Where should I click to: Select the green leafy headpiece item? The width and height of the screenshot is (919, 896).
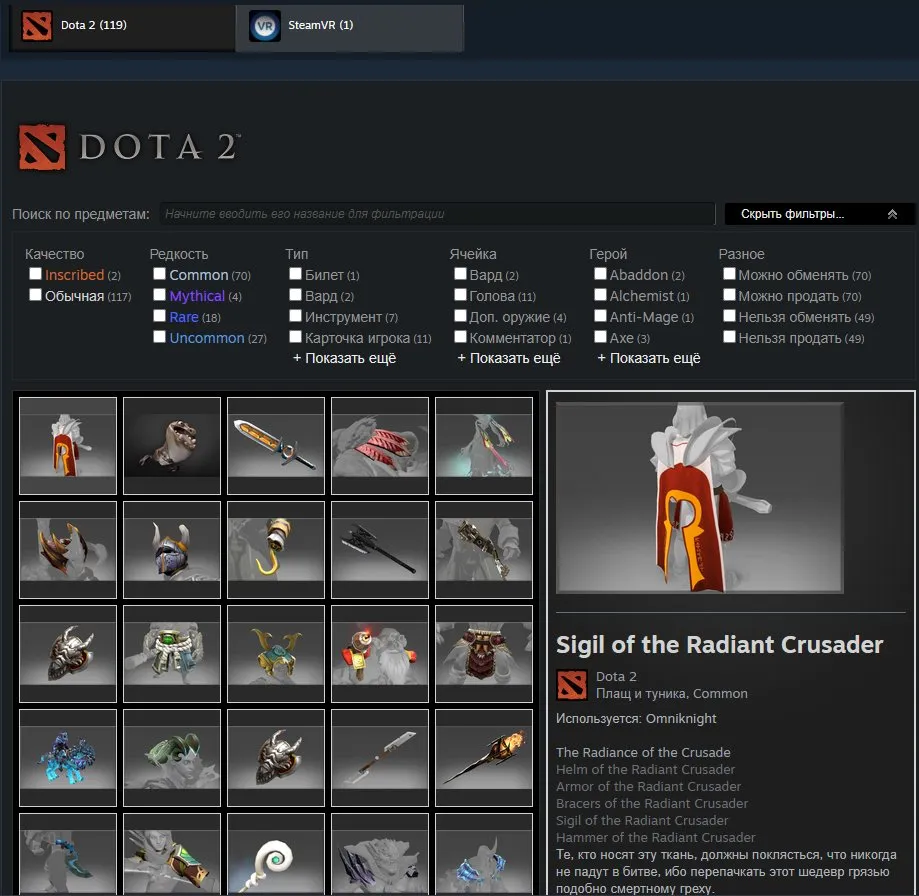click(172, 758)
